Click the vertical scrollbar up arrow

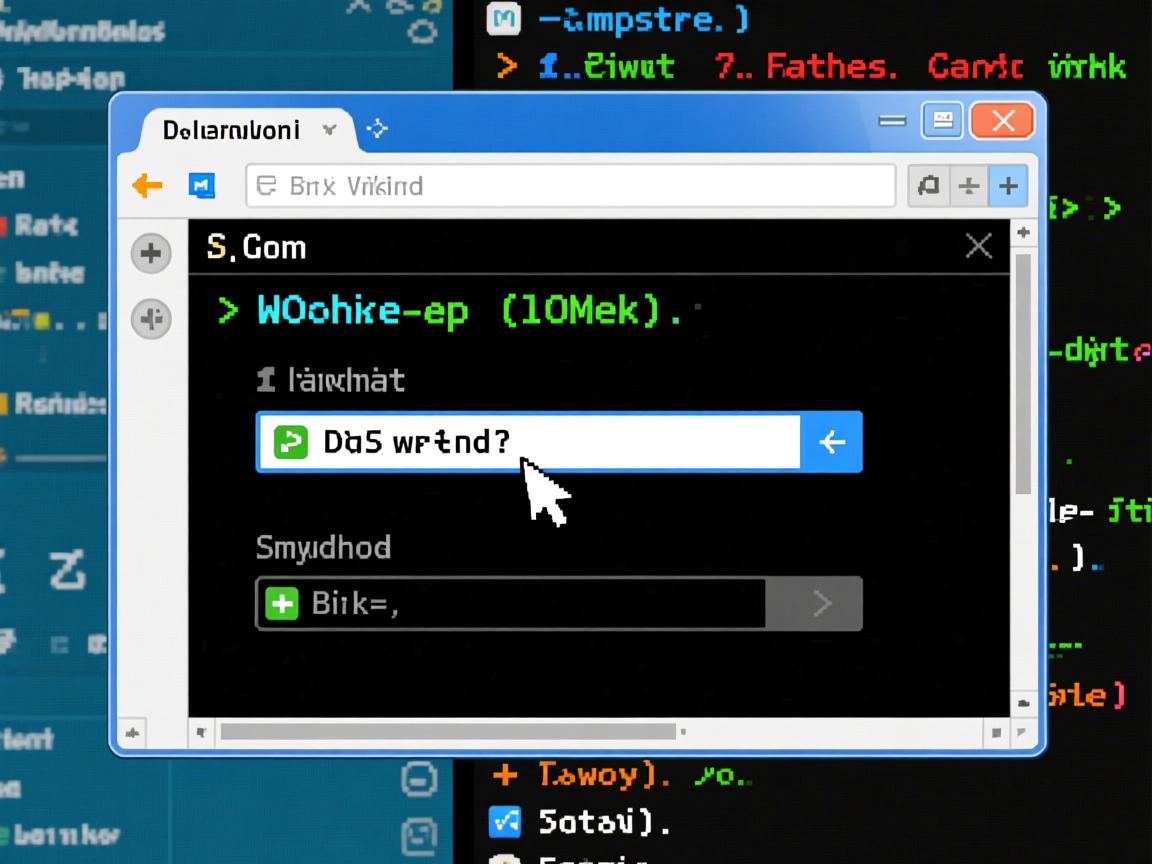(1023, 233)
